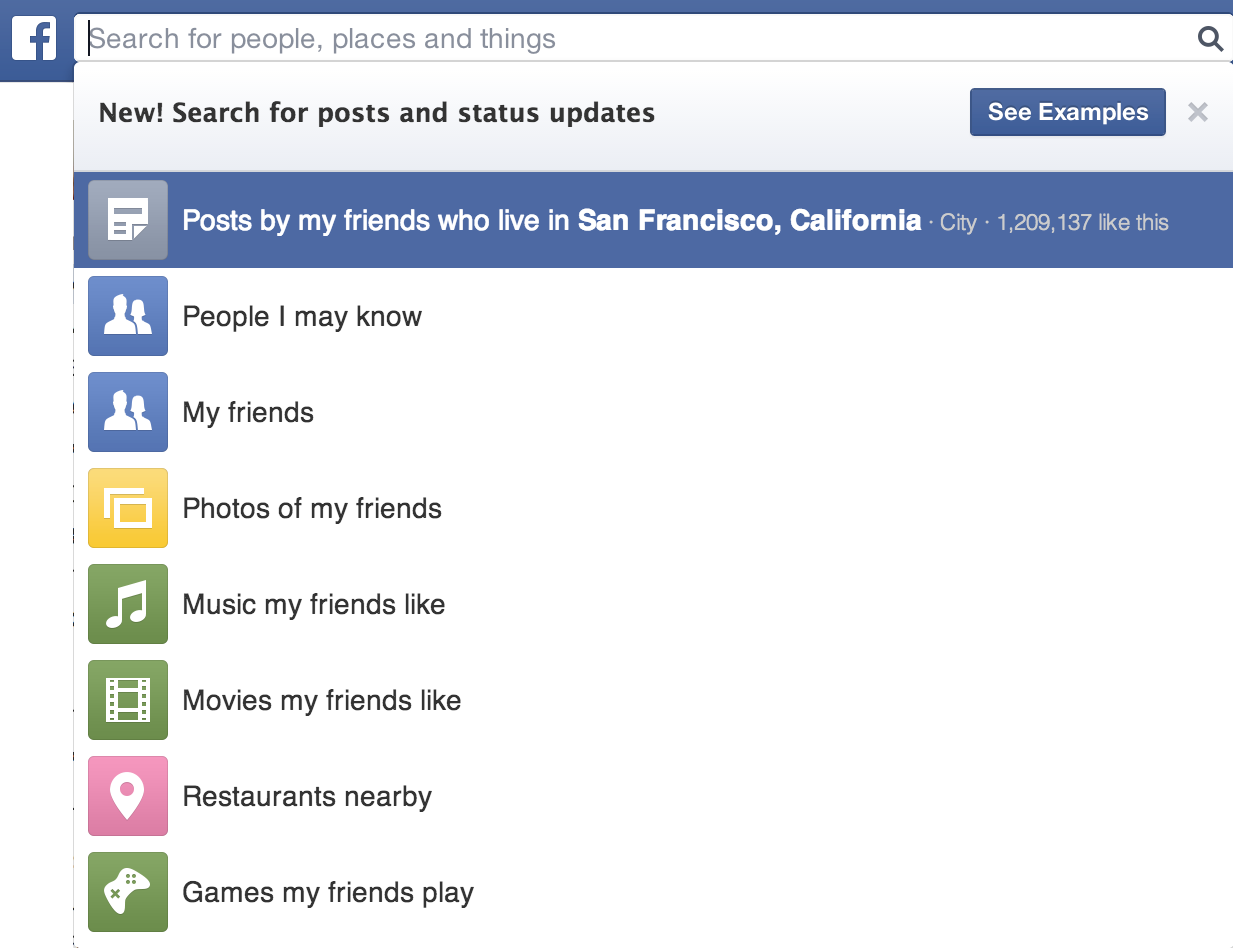This screenshot has height=948, width=1233.
Task: Click the Facebook logo icon
Action: [36, 38]
